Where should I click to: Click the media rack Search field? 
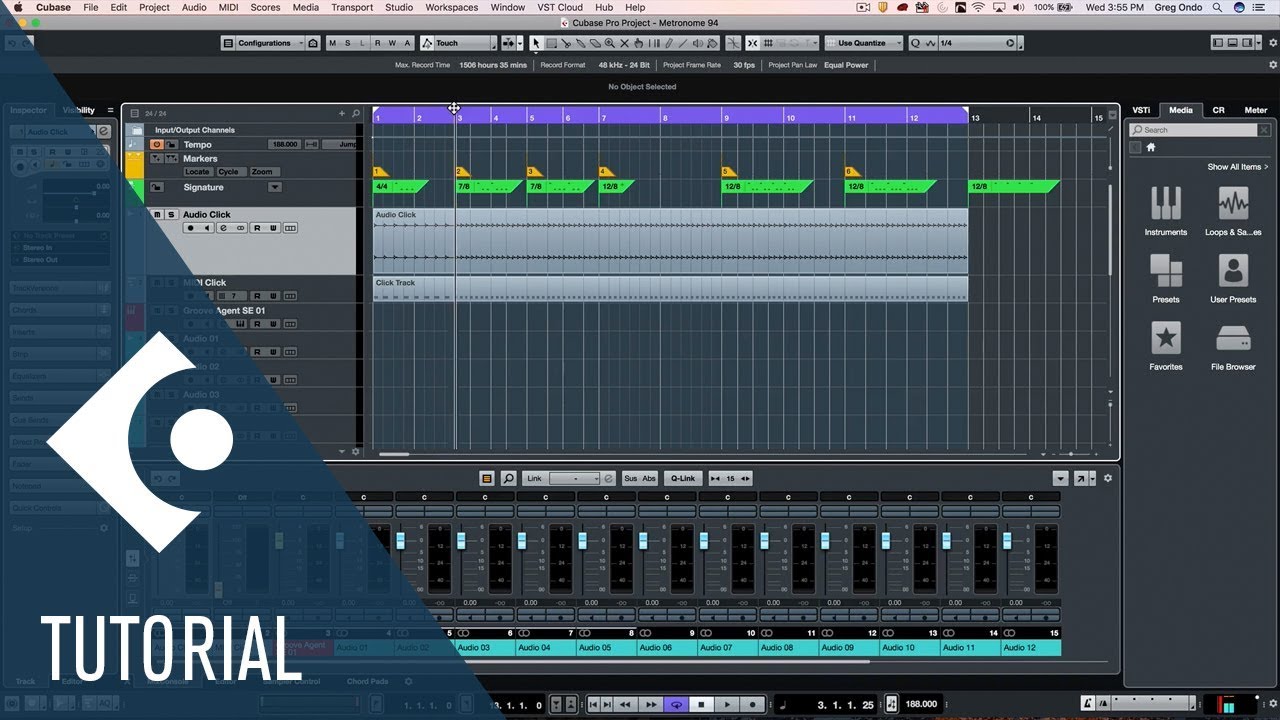(1193, 130)
